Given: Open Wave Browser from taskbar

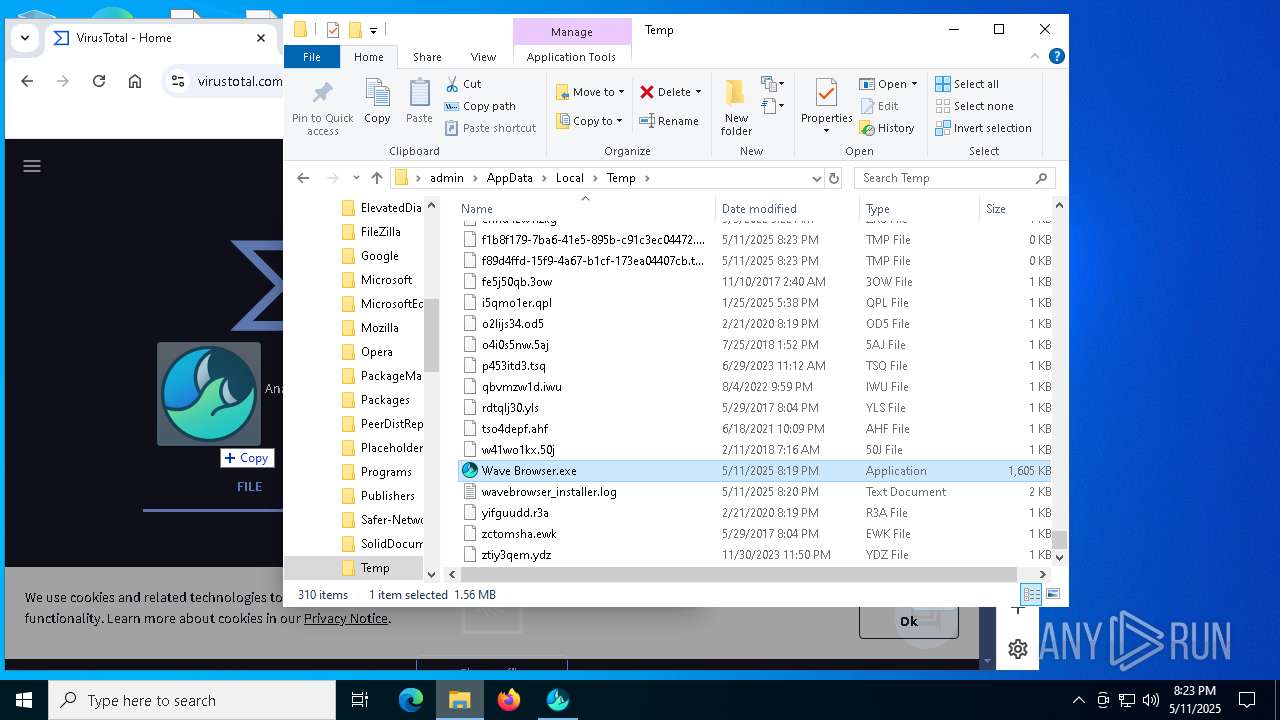Looking at the screenshot, I should coord(557,700).
